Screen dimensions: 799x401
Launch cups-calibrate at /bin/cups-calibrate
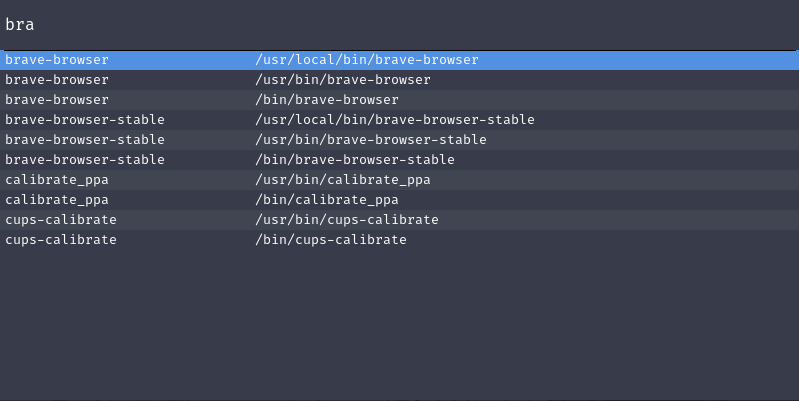pyautogui.click(x=400, y=239)
